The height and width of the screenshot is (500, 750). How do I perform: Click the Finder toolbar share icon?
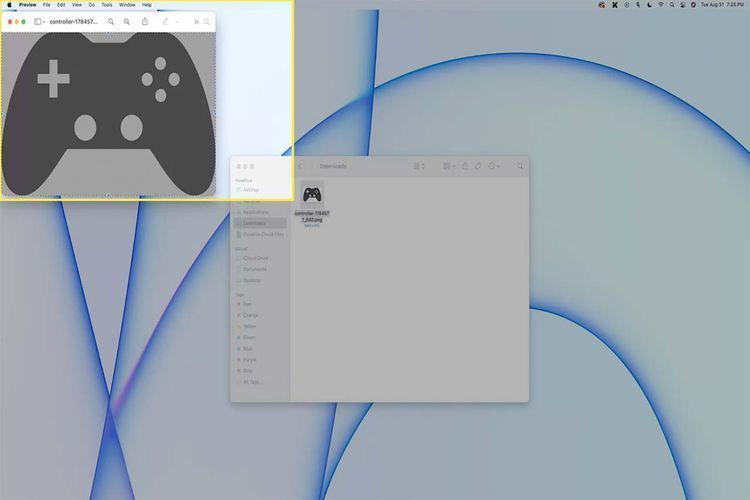coord(465,166)
